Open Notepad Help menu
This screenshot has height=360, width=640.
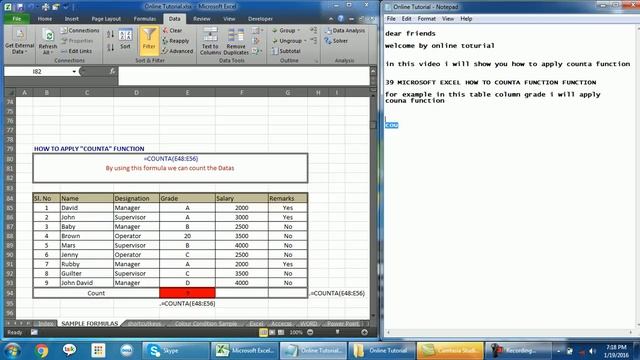466,19
